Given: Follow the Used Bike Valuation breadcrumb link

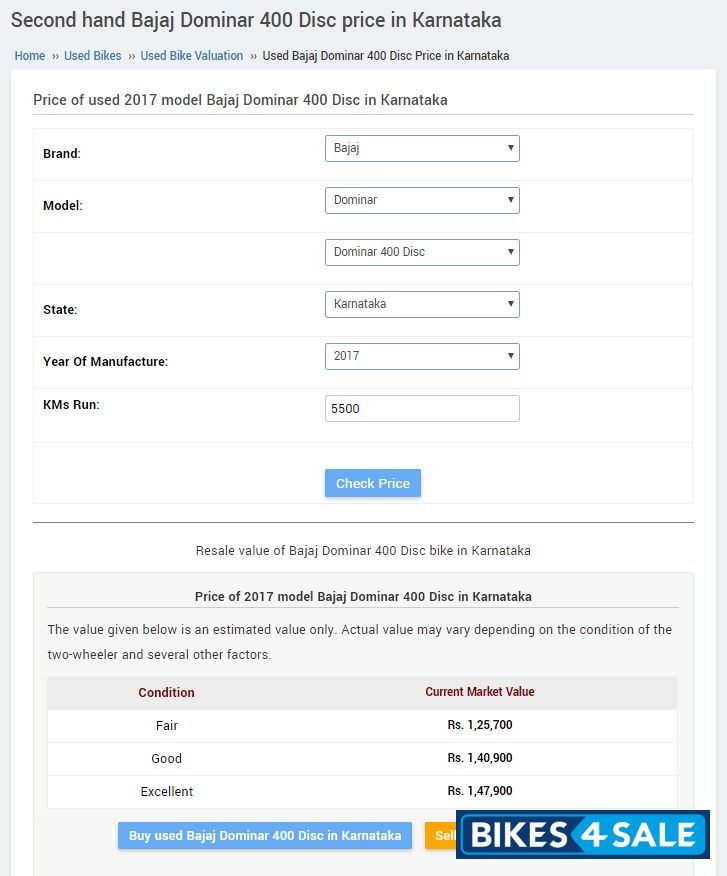Looking at the screenshot, I should (192, 56).
